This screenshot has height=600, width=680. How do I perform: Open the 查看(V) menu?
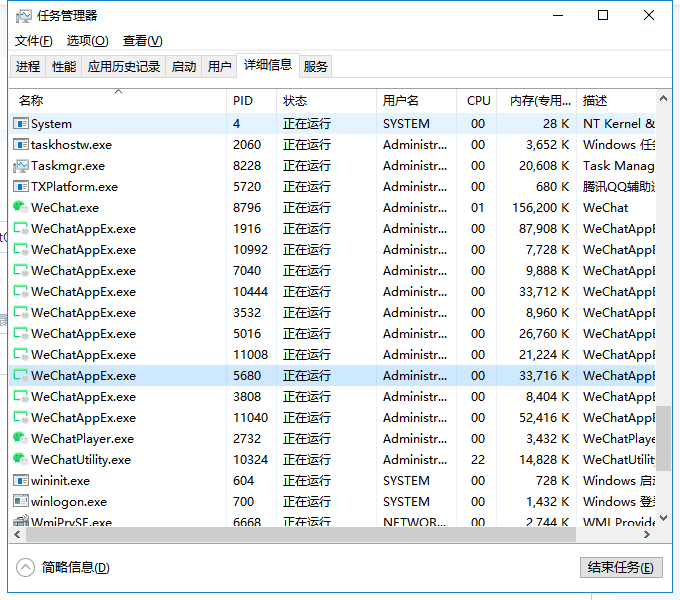(142, 41)
